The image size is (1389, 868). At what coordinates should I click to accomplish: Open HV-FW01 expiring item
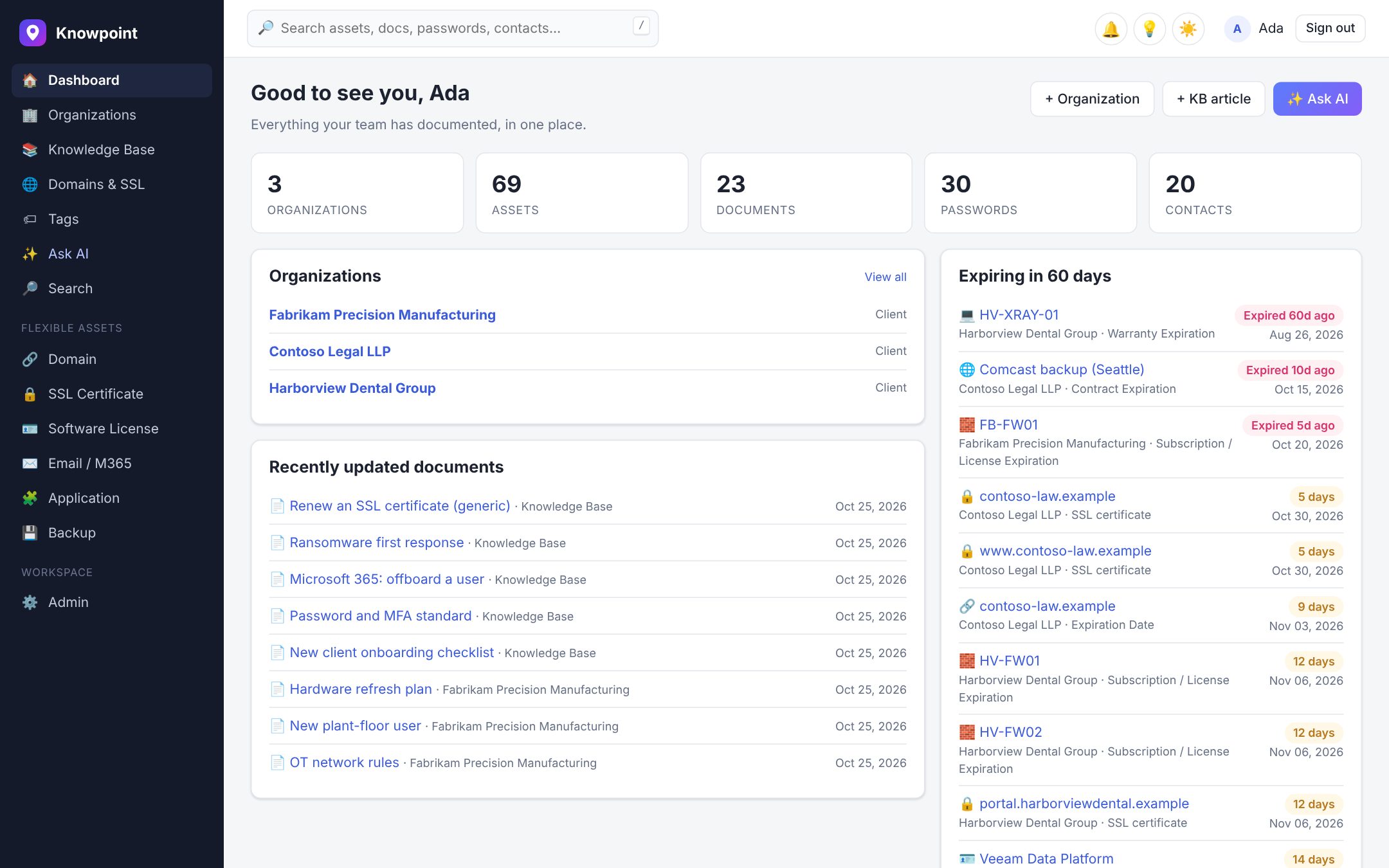pos(1010,661)
